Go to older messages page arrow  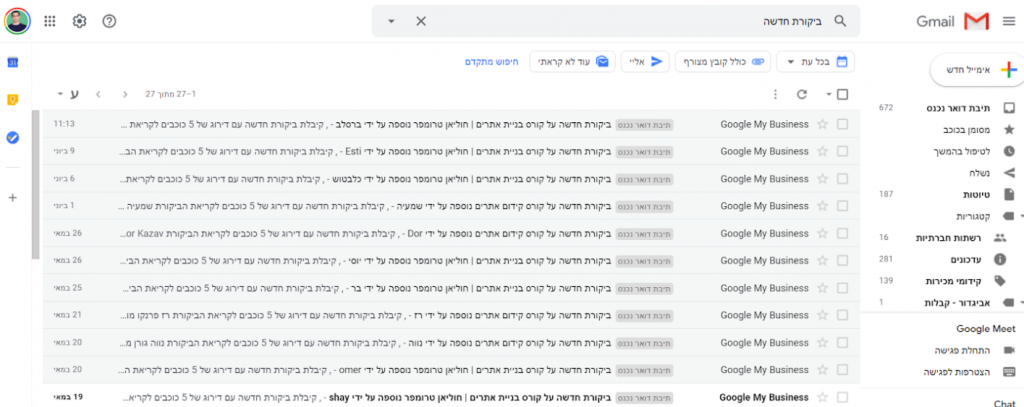(x=98, y=94)
